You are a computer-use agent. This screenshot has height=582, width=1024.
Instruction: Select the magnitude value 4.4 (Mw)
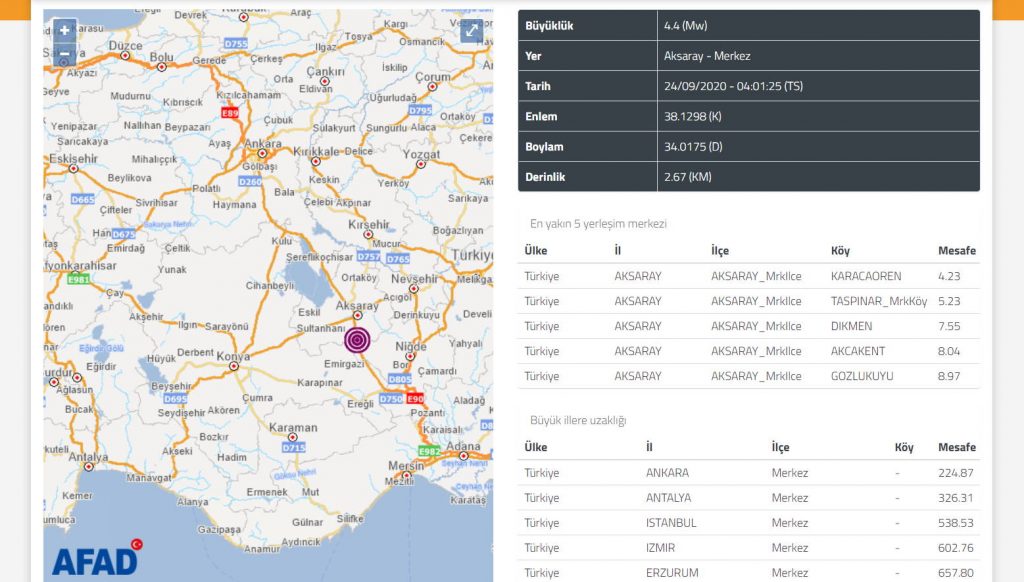tap(685, 25)
